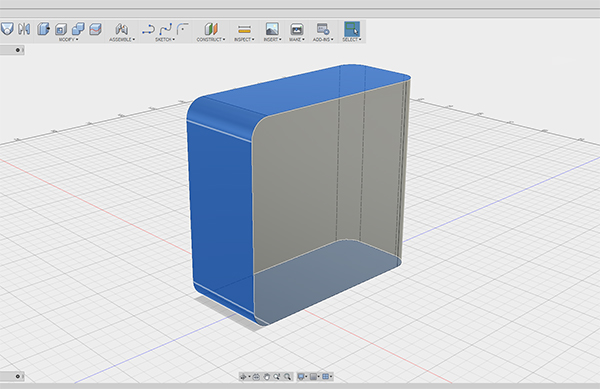Expand the collapsed comments panel dot at bottom left

pyautogui.click(x=18, y=376)
